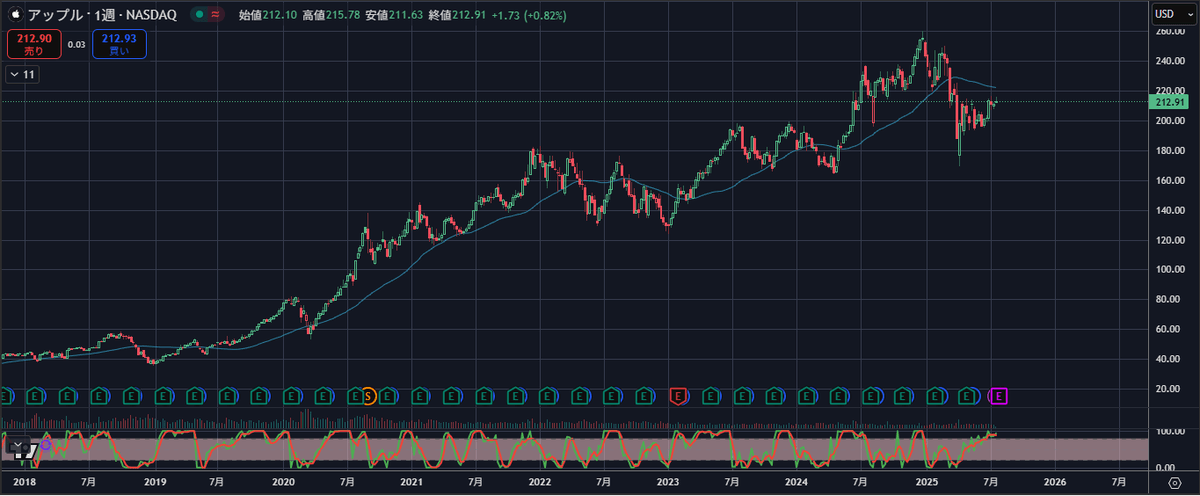Click the 20.00 price axis label
The width and height of the screenshot is (1200, 496).
(1168, 389)
